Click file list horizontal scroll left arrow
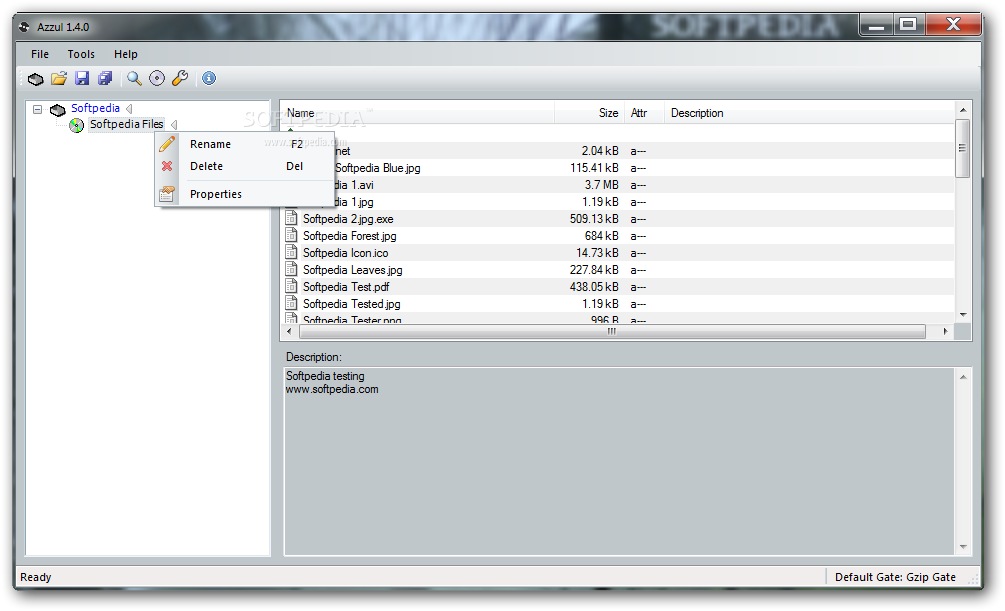 click(289, 331)
